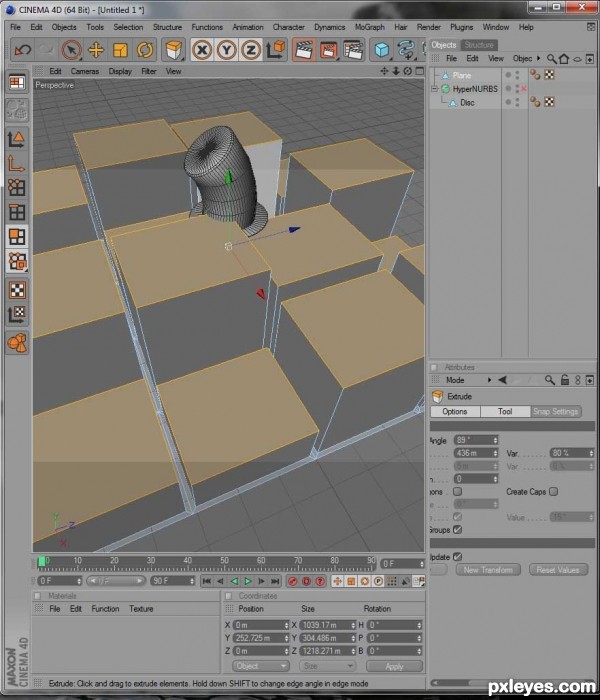This screenshot has height=700, width=600.
Task: Toggle Plane object visibility dots
Action: [517, 75]
